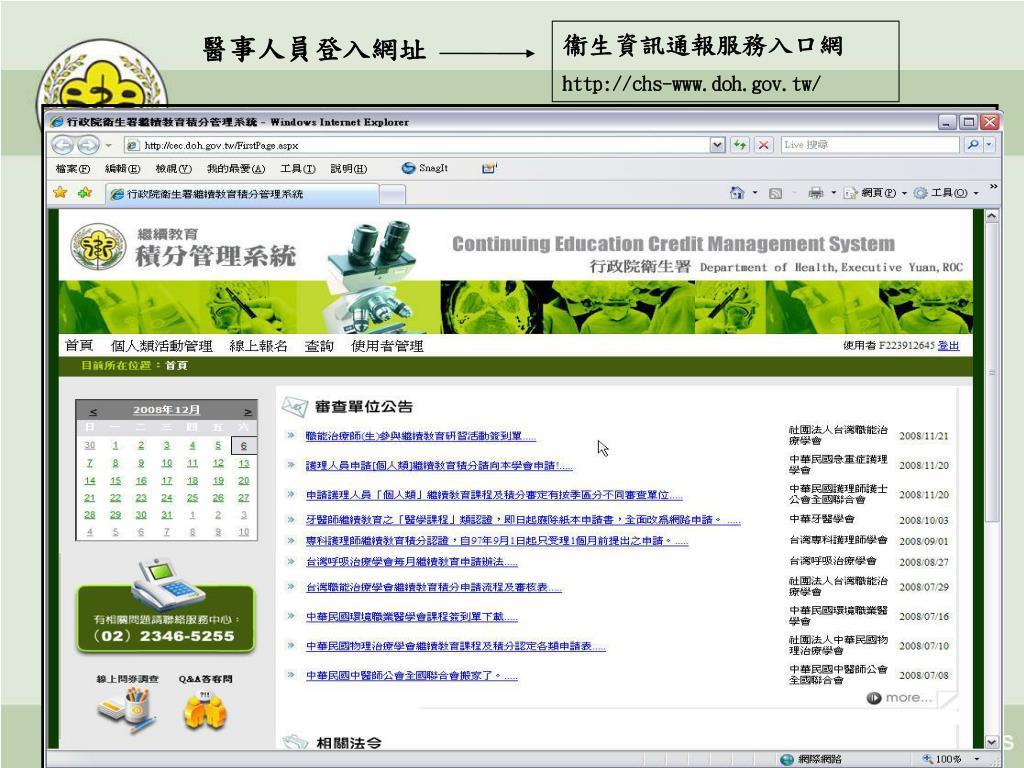
Task: Click the phone service center graphic
Action: point(165,606)
